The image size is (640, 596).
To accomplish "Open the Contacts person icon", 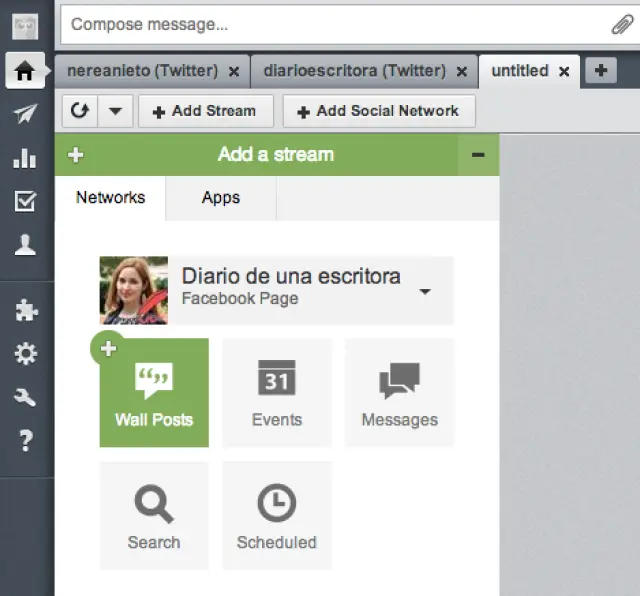I will coord(25,246).
